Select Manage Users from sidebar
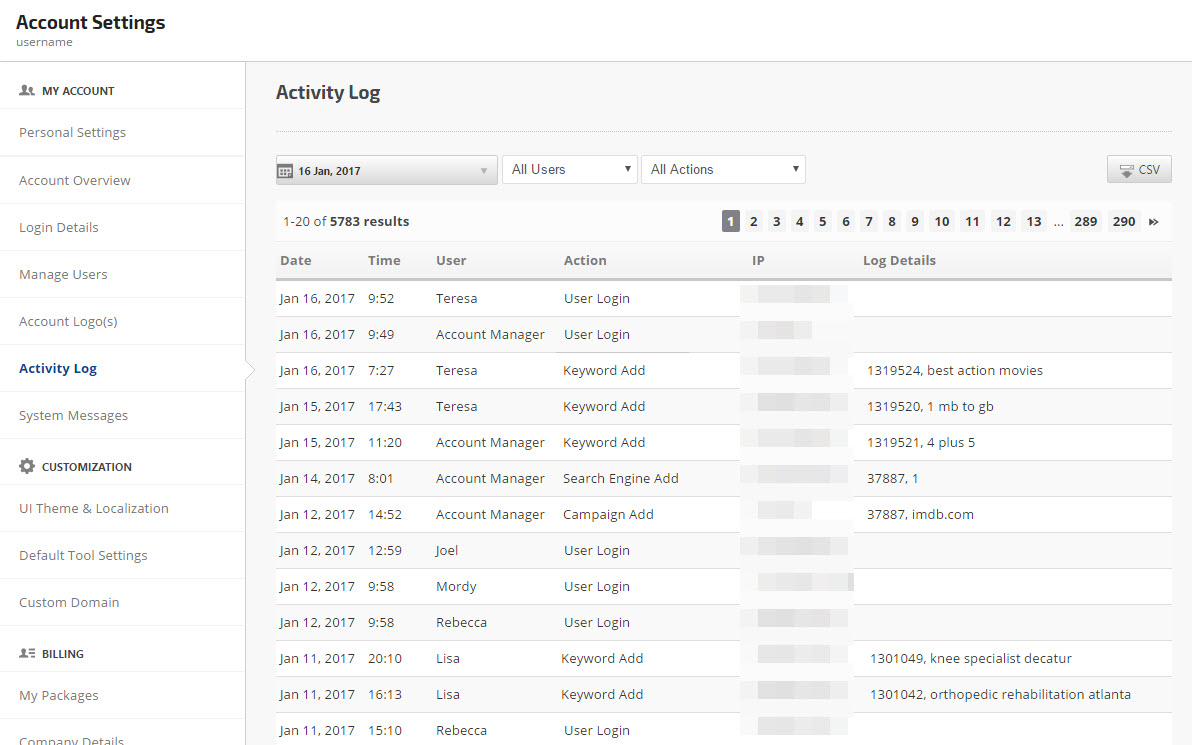This screenshot has height=745, width=1192. pos(63,275)
